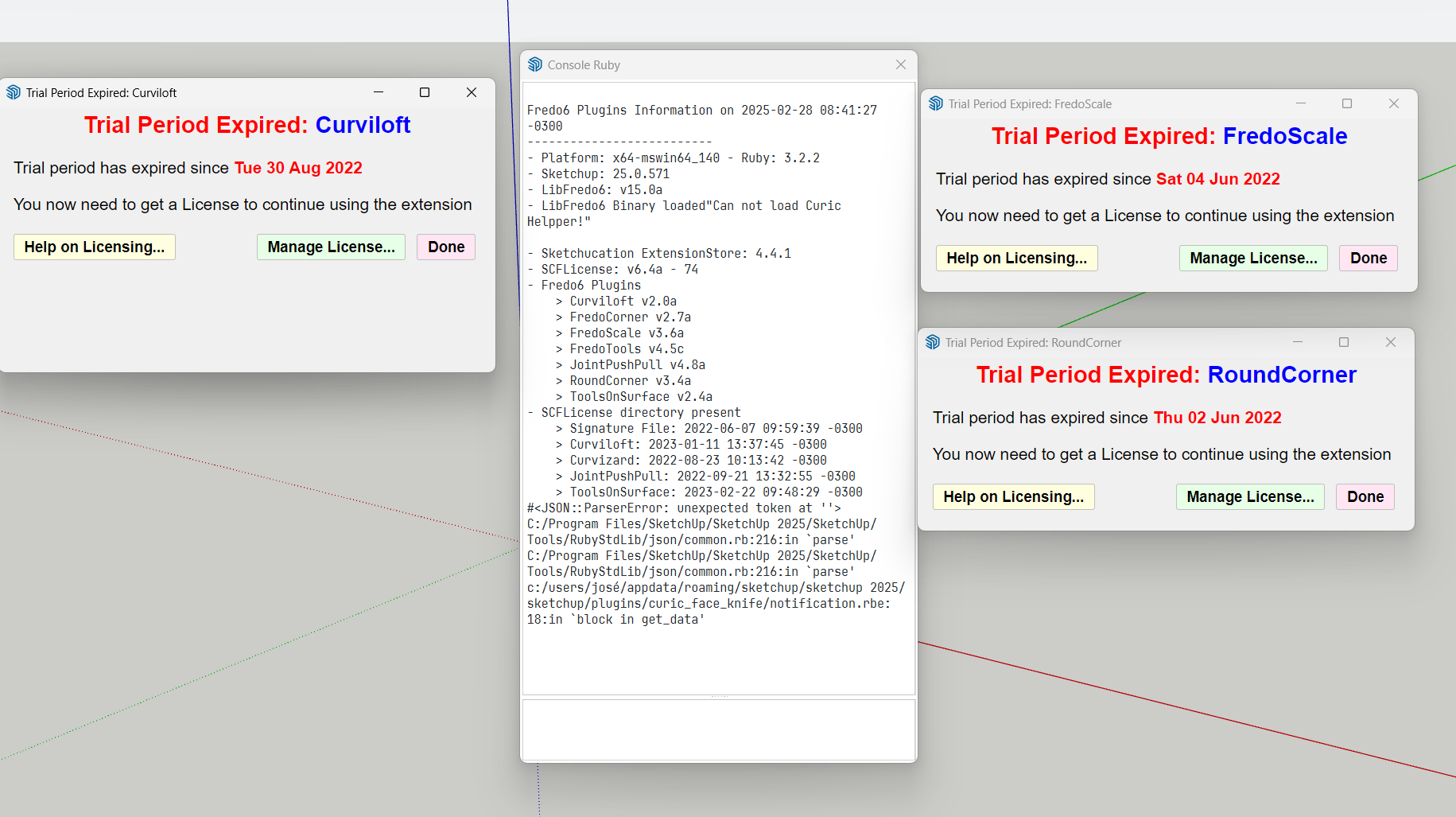Click Done in FredoScale dialog
Viewport: 1456px width, 817px height.
[x=1369, y=258]
